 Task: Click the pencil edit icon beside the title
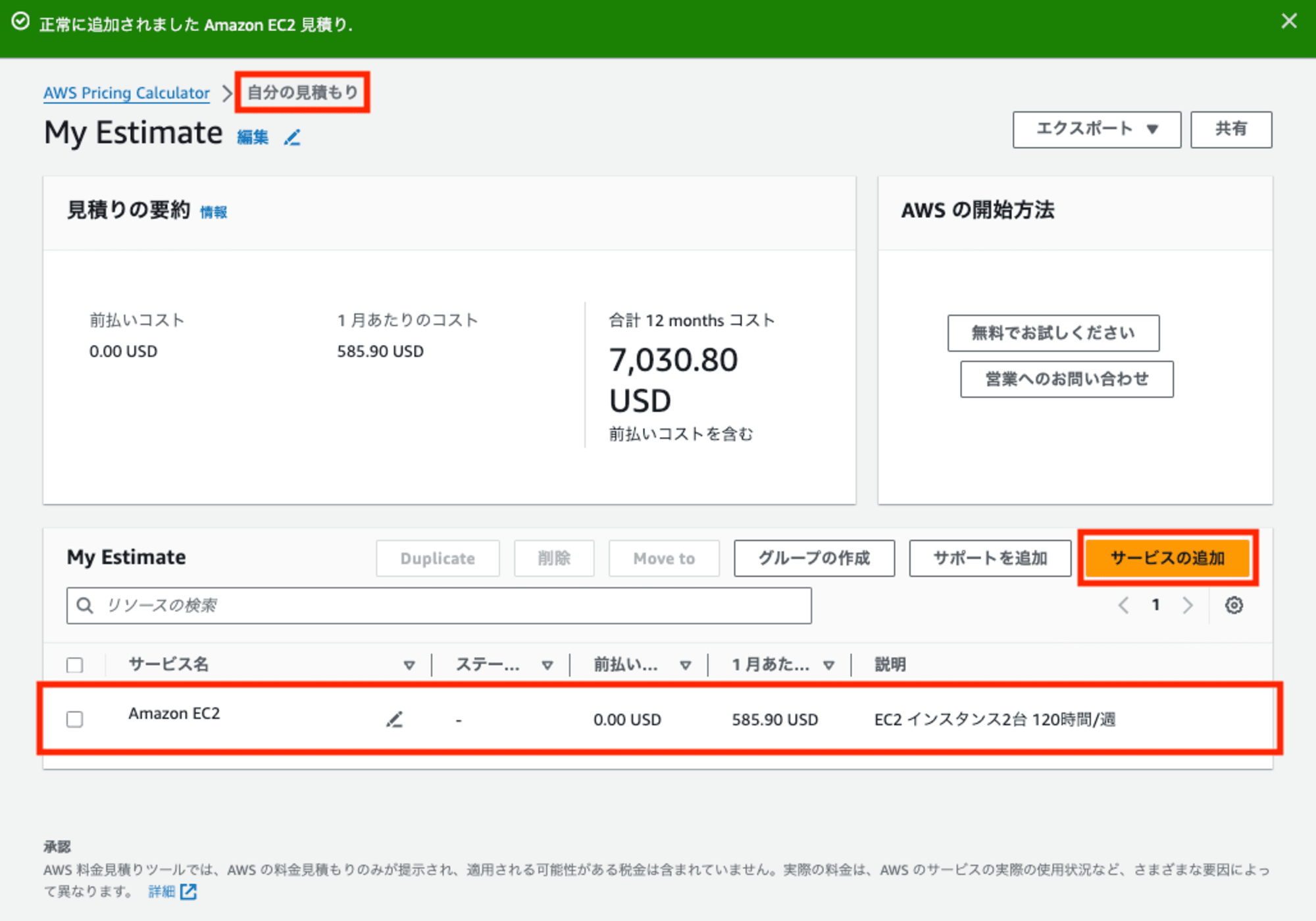(292, 137)
